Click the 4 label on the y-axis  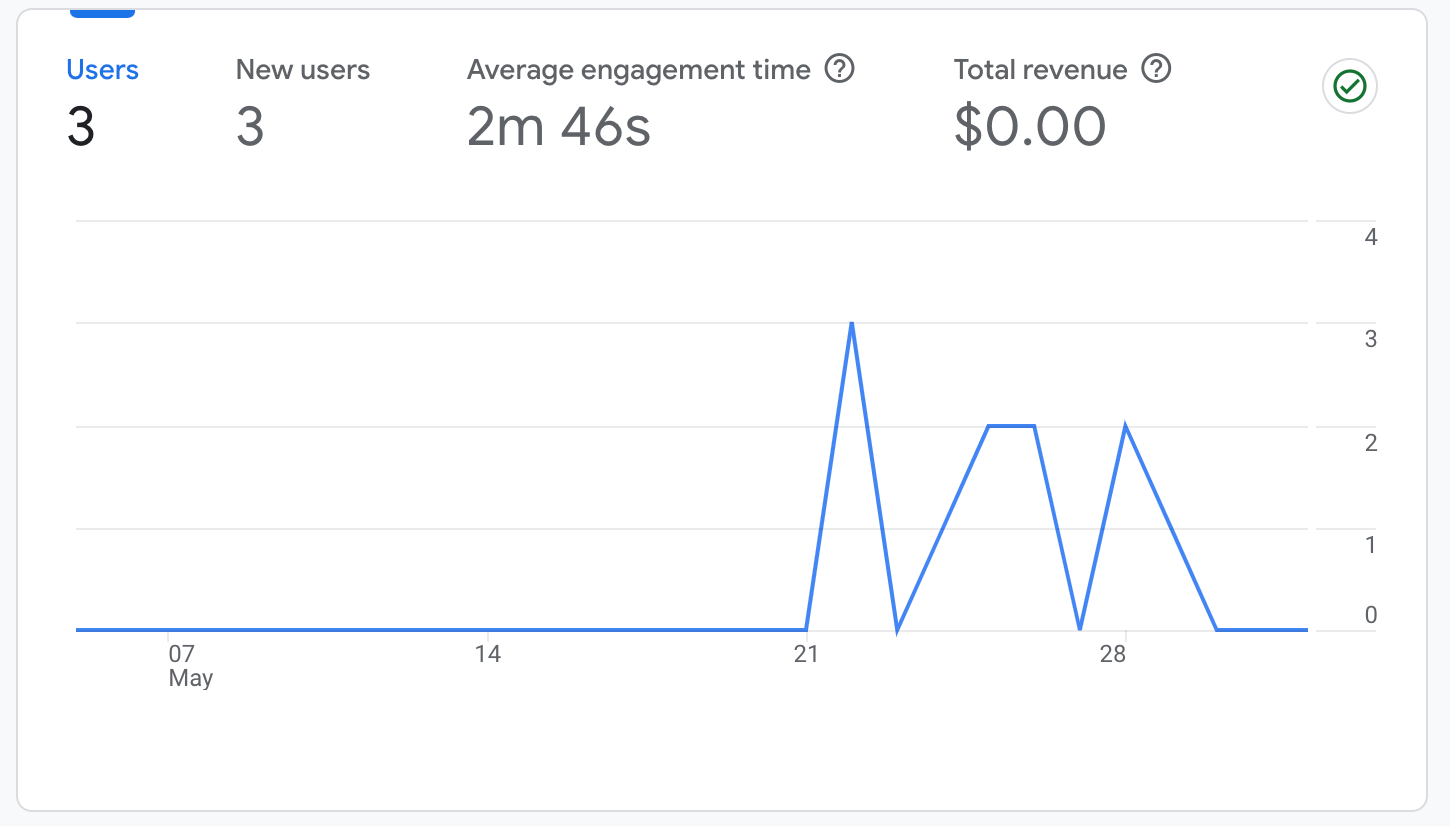[1370, 238]
